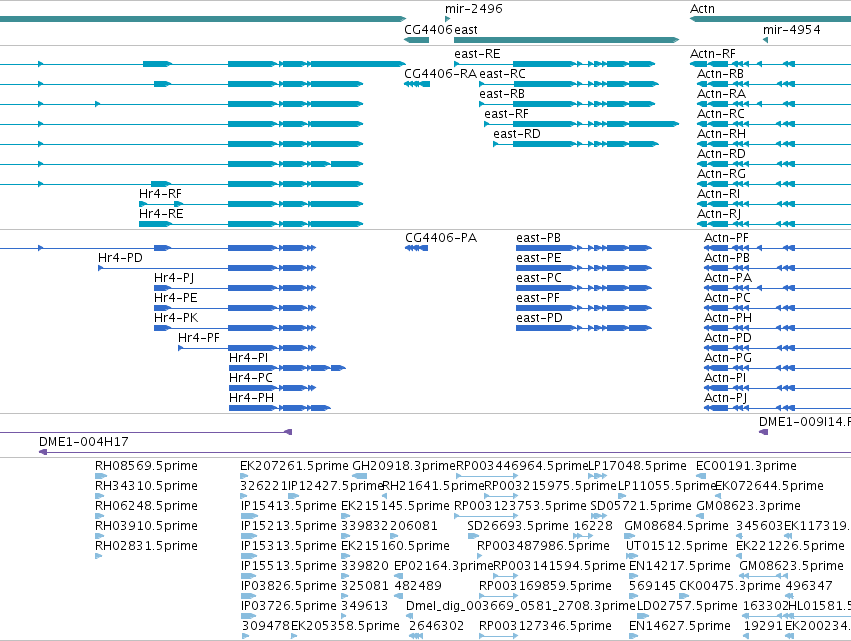Select the east-PF CDS label

(538, 298)
